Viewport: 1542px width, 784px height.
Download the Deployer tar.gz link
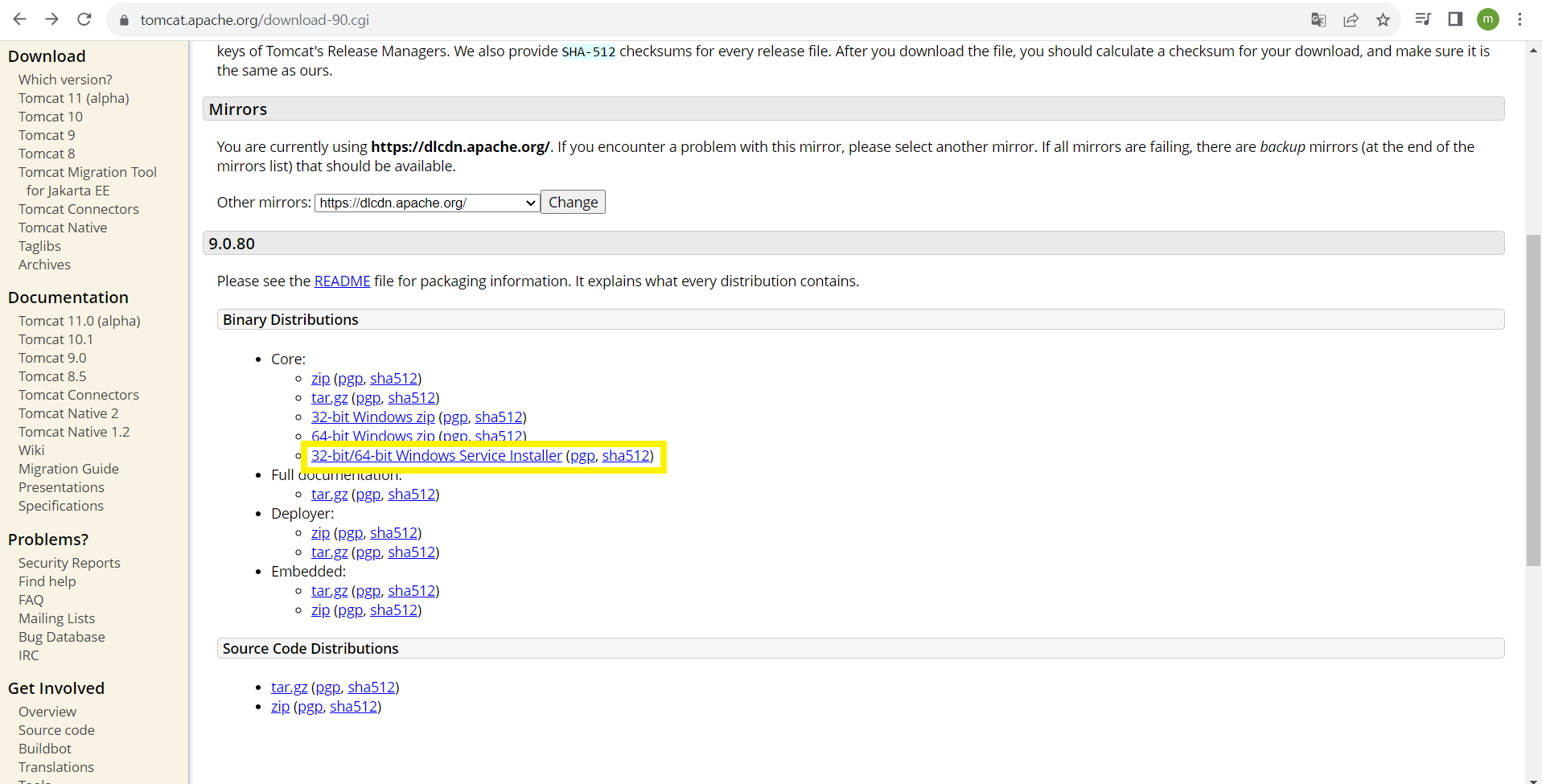(x=330, y=552)
